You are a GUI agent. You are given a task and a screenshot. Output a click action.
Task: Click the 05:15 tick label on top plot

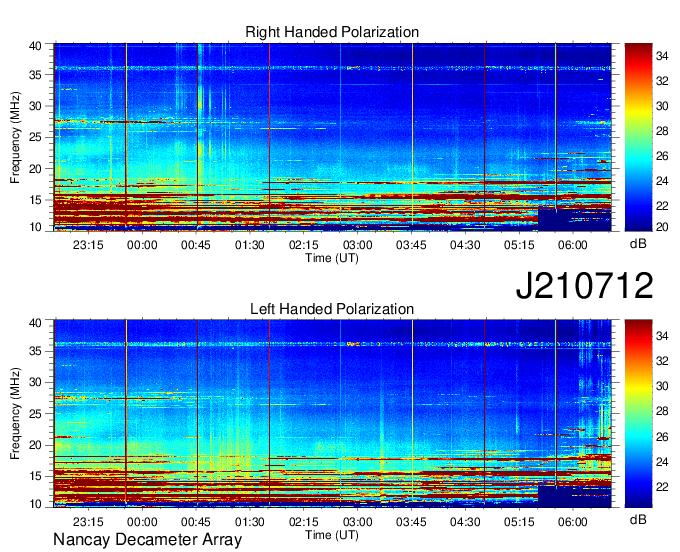[x=519, y=245]
